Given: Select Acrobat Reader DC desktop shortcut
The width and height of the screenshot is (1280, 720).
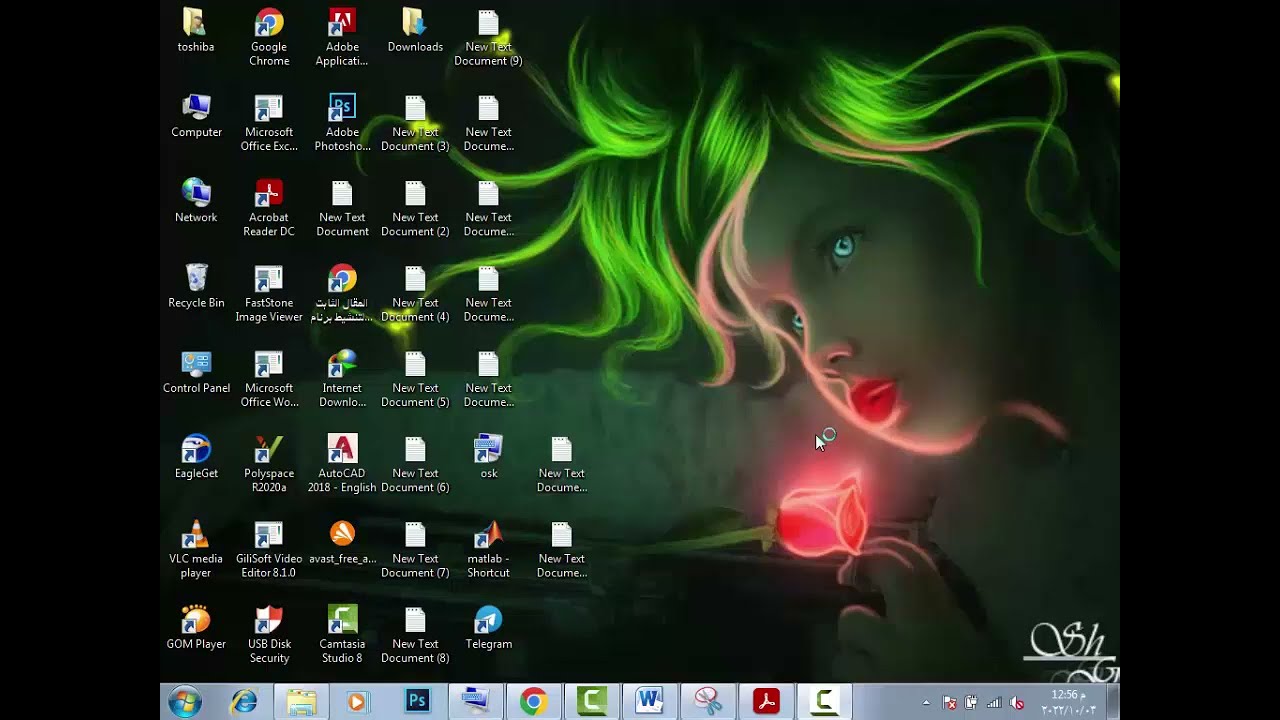Looking at the screenshot, I should click(269, 207).
